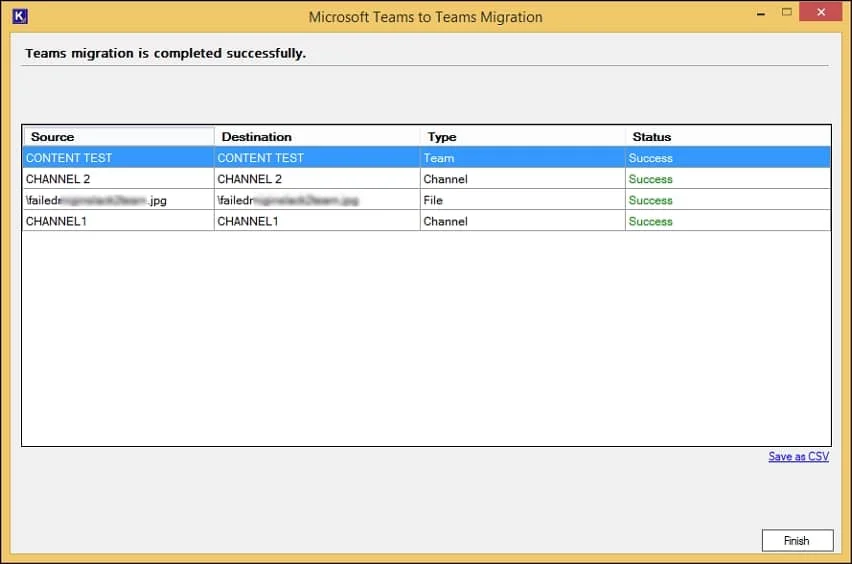
Task: Click the Team type cell
Action: (522, 158)
